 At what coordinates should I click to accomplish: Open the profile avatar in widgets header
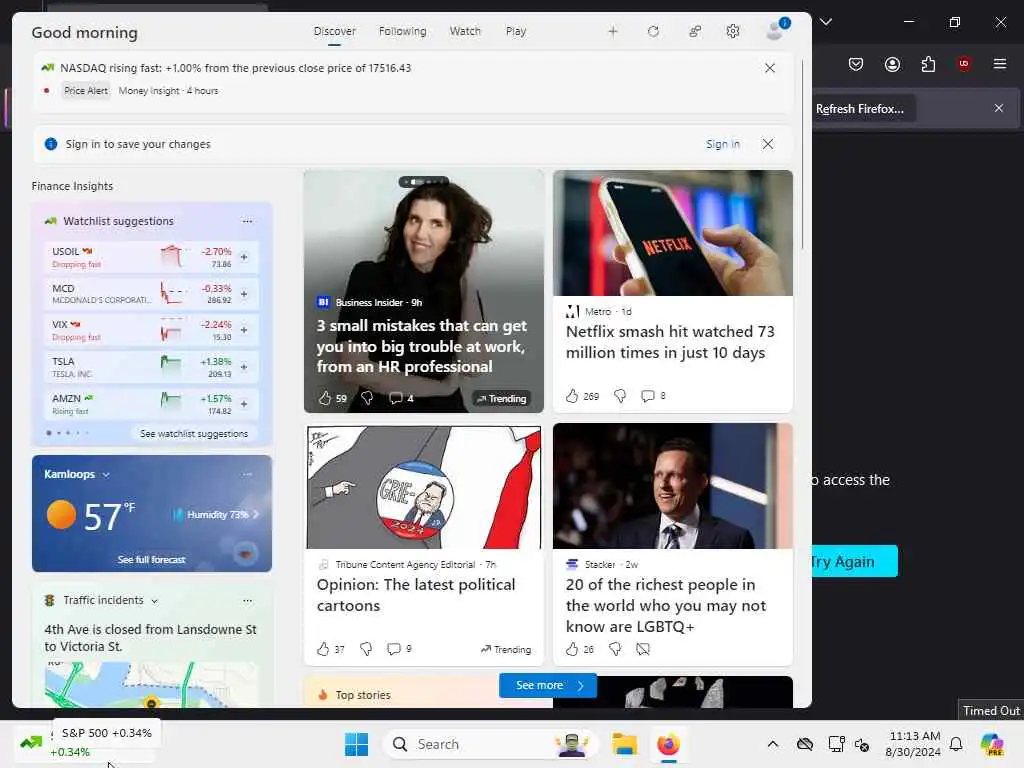(776, 29)
